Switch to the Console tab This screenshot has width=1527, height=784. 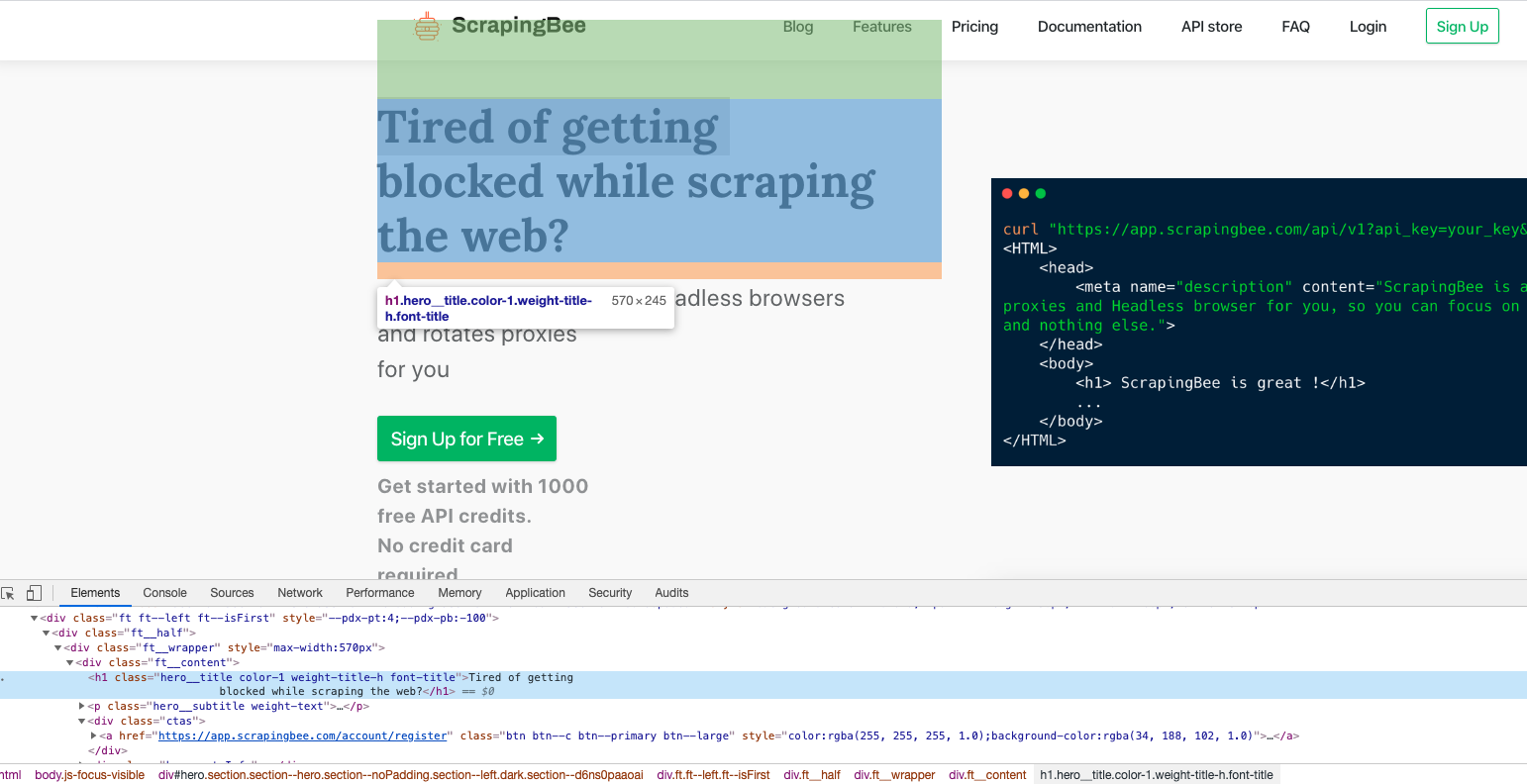(163, 592)
